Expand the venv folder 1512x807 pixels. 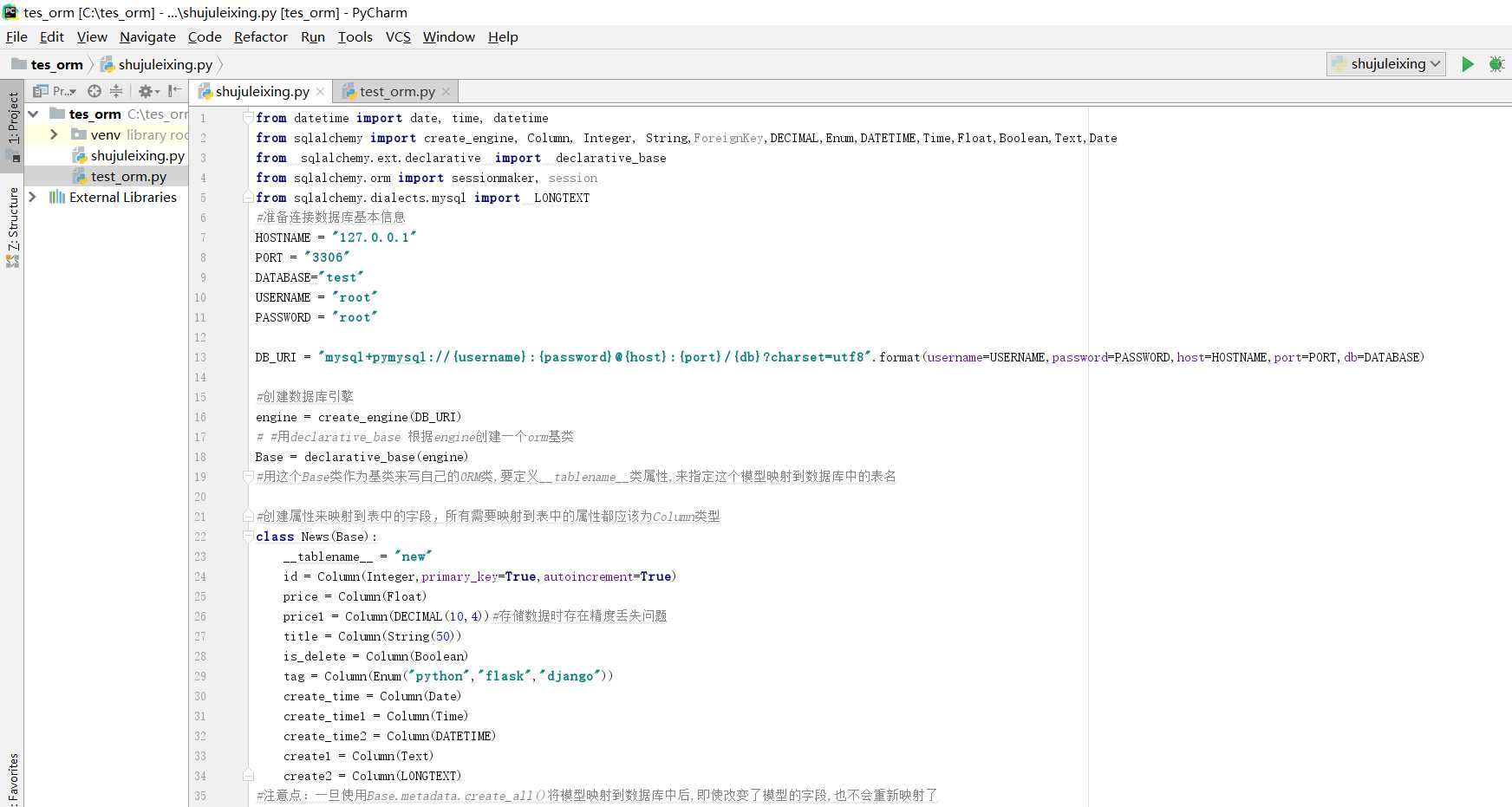pos(54,134)
